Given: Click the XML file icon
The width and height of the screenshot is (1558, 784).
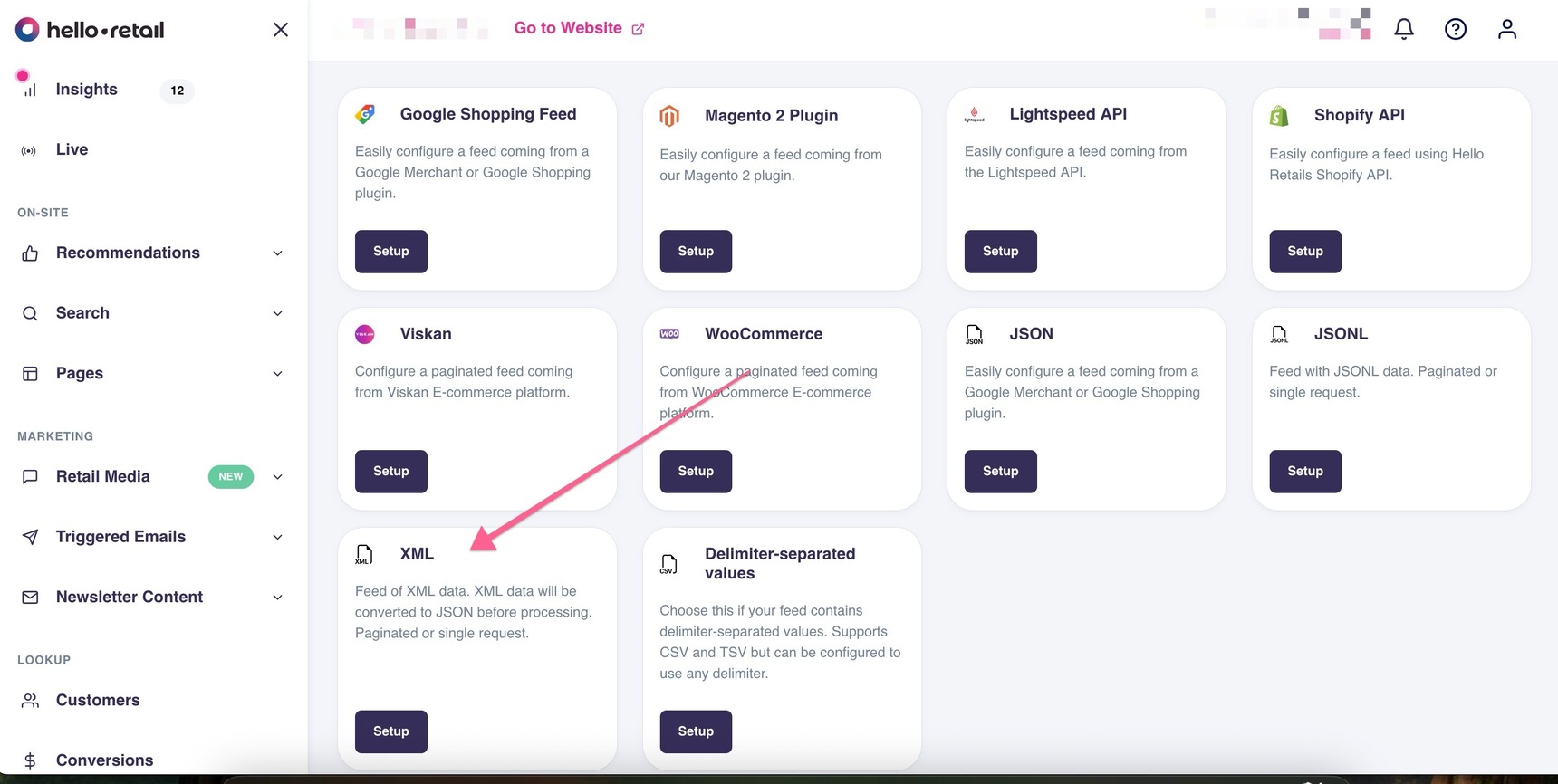Looking at the screenshot, I should click(364, 554).
